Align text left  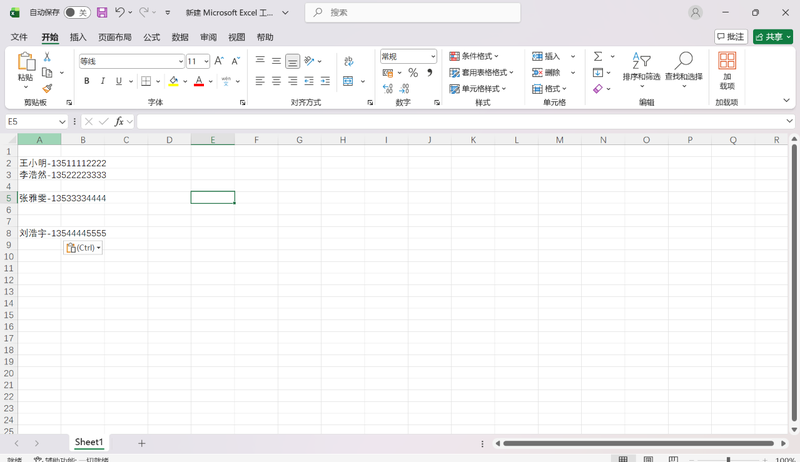tap(260, 81)
